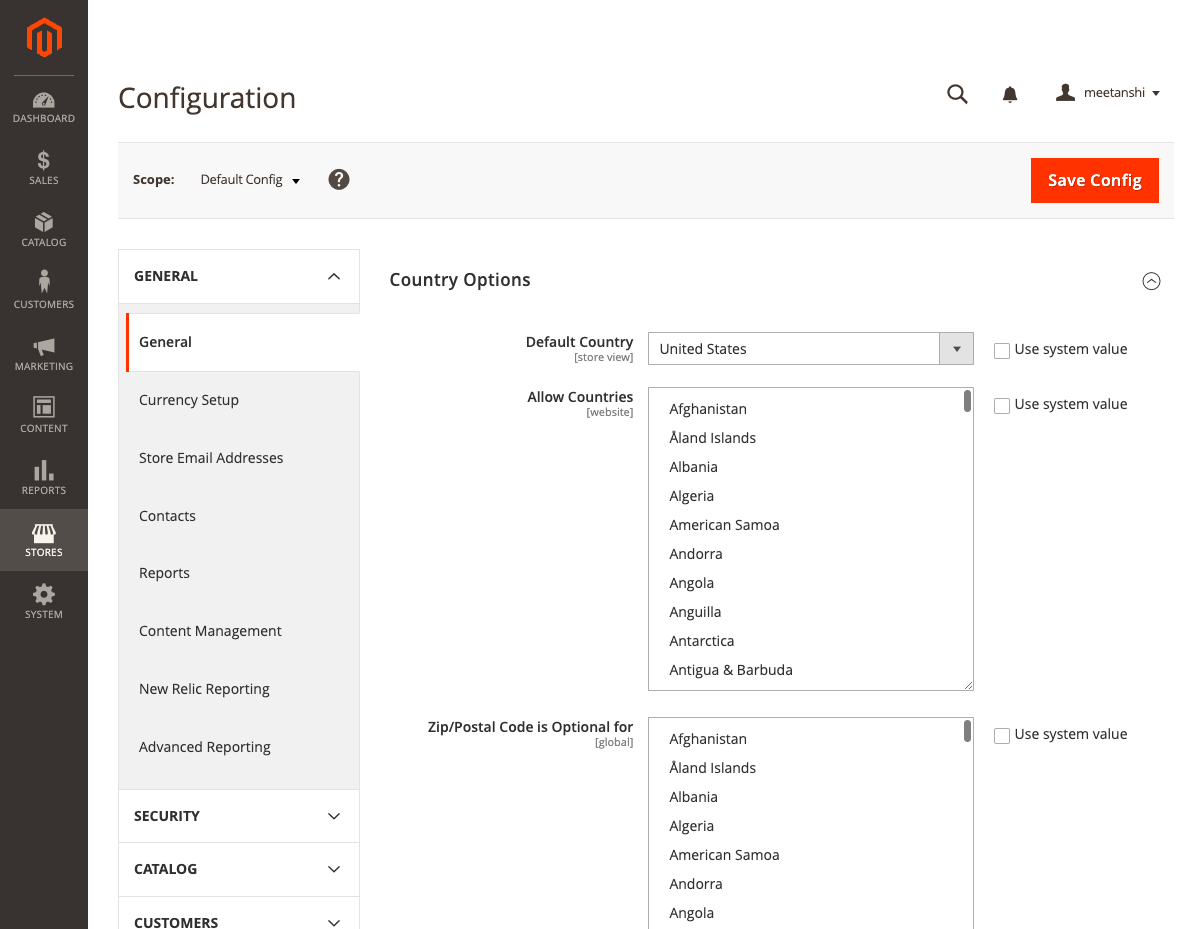The image size is (1204, 929).
Task: Select American Samoa in Allow Countries list
Action: [x=806, y=525]
